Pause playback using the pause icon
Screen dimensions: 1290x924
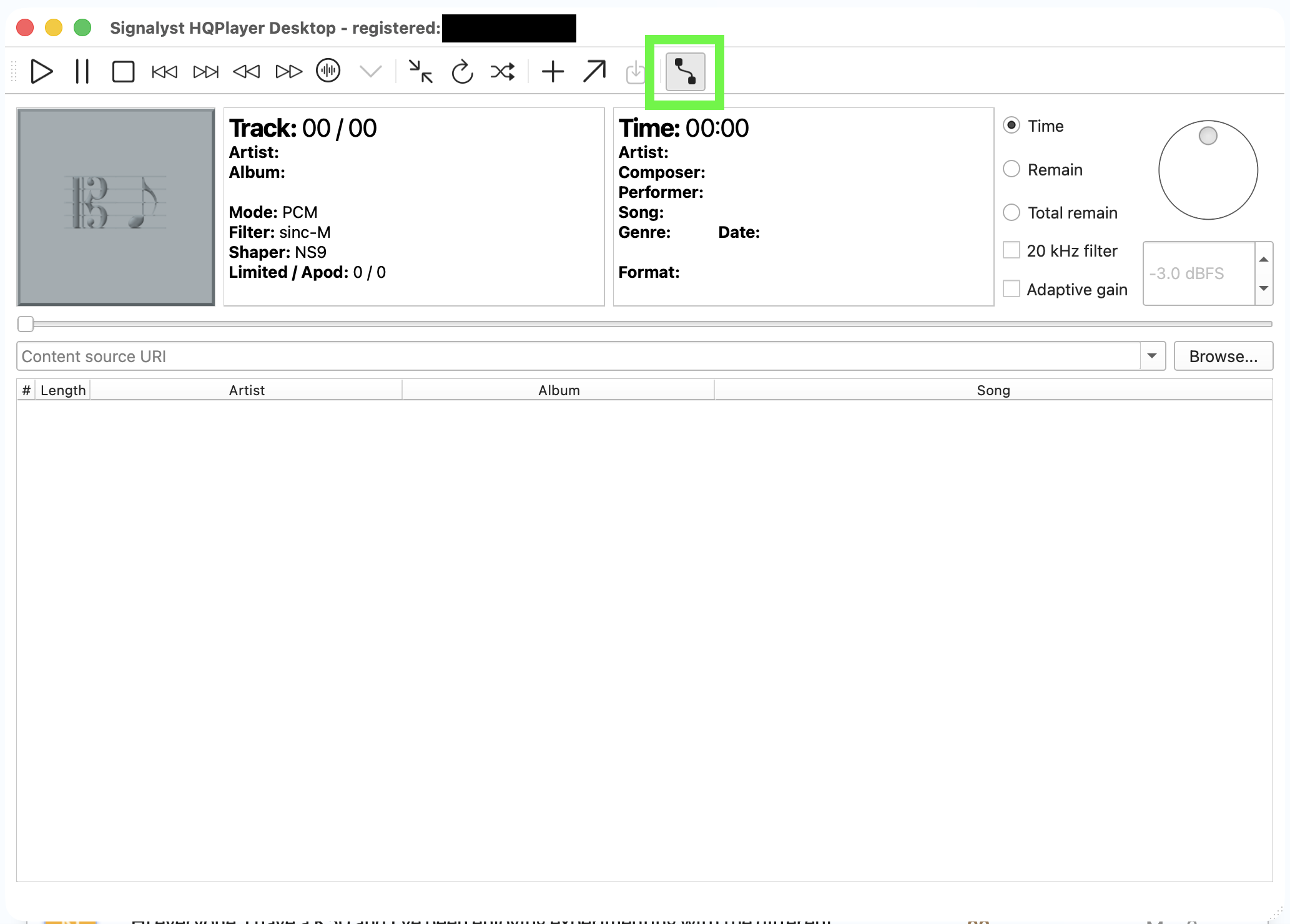tap(82, 71)
